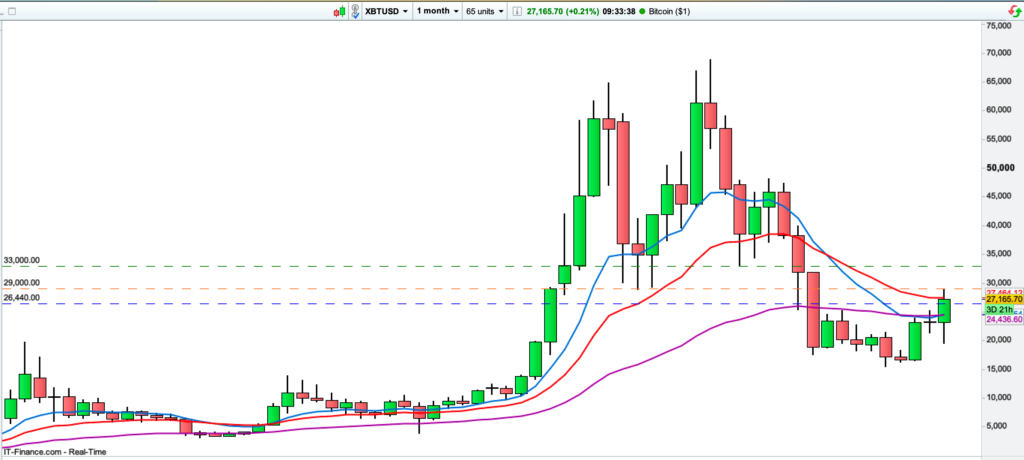Open the XBTUSD symbol dropdown
The height and width of the screenshot is (460, 1024).
[388, 10]
